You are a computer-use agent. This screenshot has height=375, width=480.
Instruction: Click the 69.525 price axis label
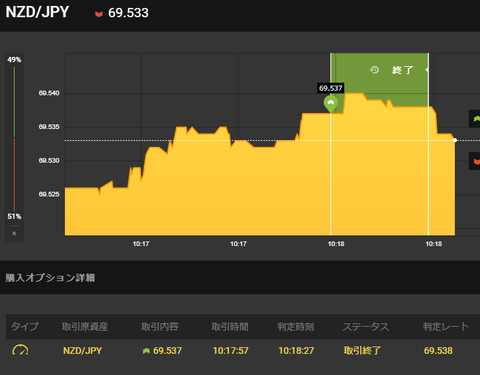(x=49, y=194)
